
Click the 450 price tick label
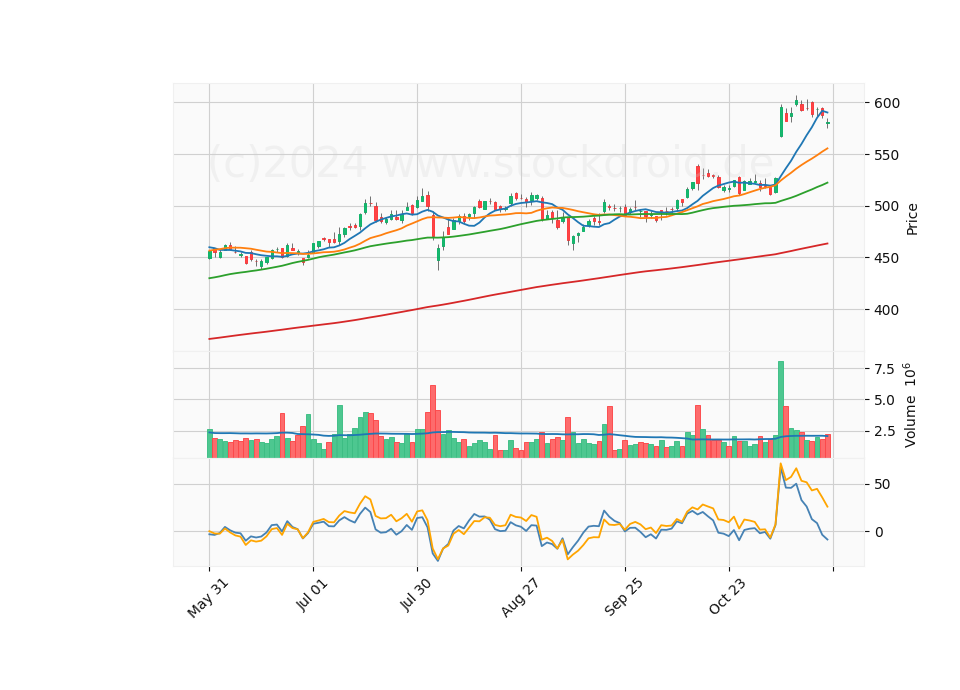887,258
